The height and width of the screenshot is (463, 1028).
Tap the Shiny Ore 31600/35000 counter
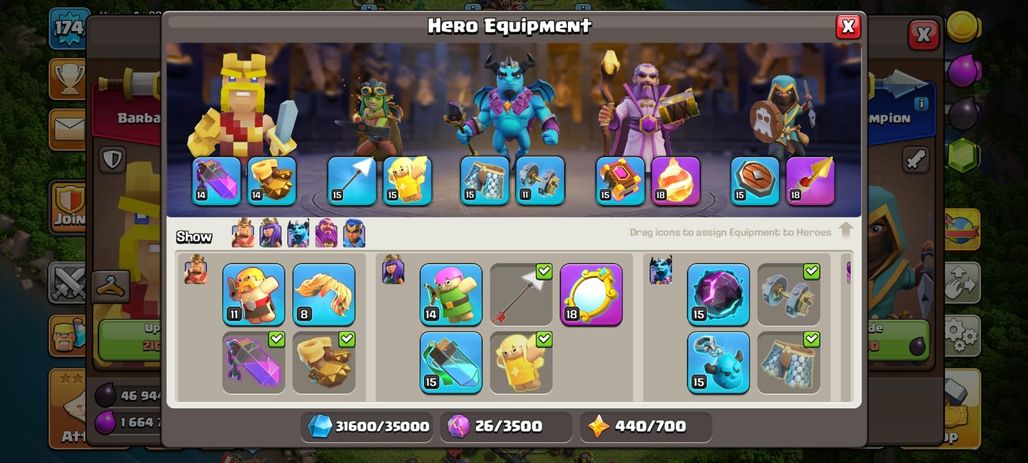click(368, 426)
